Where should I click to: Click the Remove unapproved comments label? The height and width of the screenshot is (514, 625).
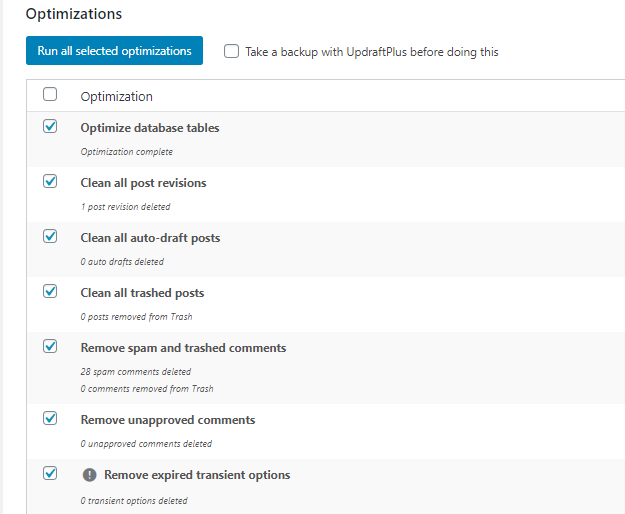[x=168, y=420]
